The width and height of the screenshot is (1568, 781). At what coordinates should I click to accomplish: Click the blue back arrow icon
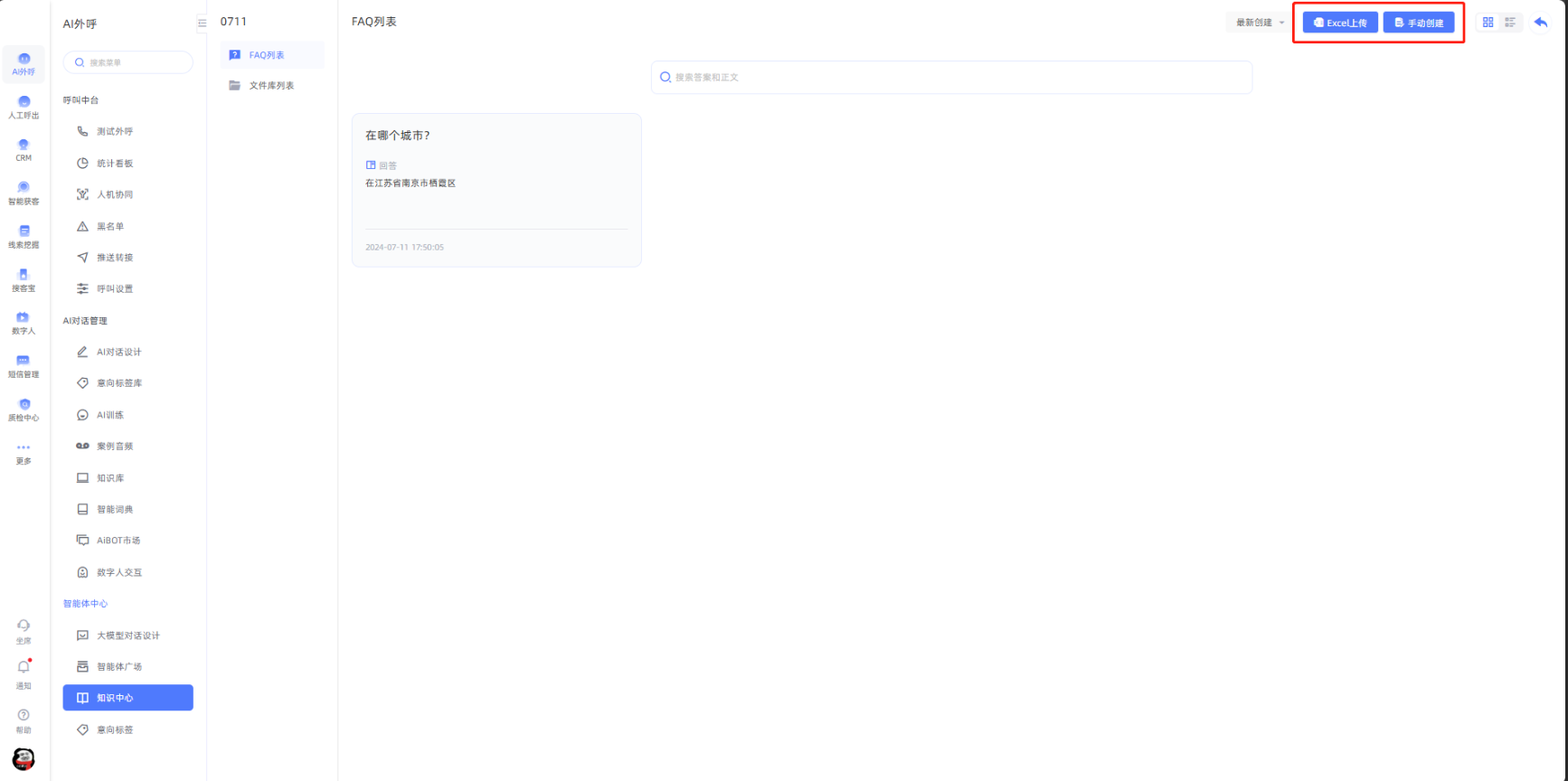click(x=1541, y=23)
